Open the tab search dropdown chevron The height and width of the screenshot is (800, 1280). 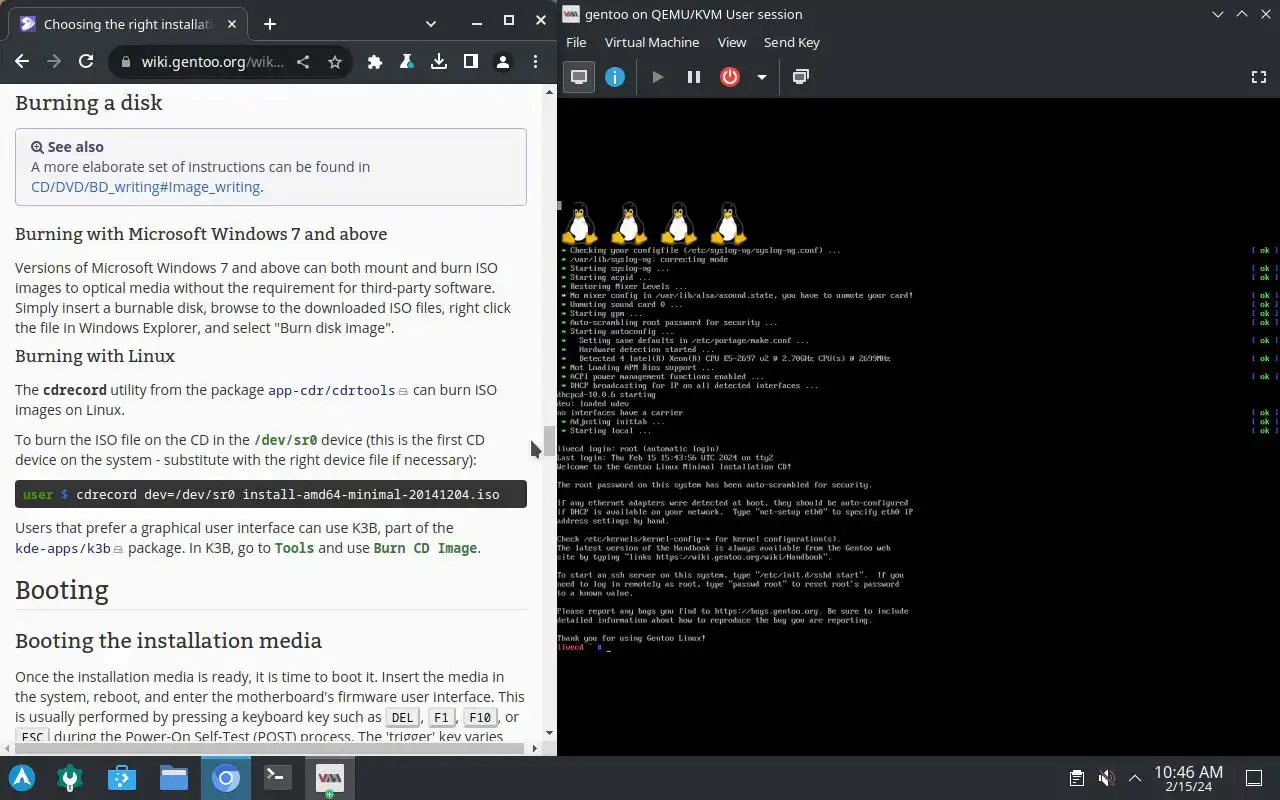tap(430, 22)
